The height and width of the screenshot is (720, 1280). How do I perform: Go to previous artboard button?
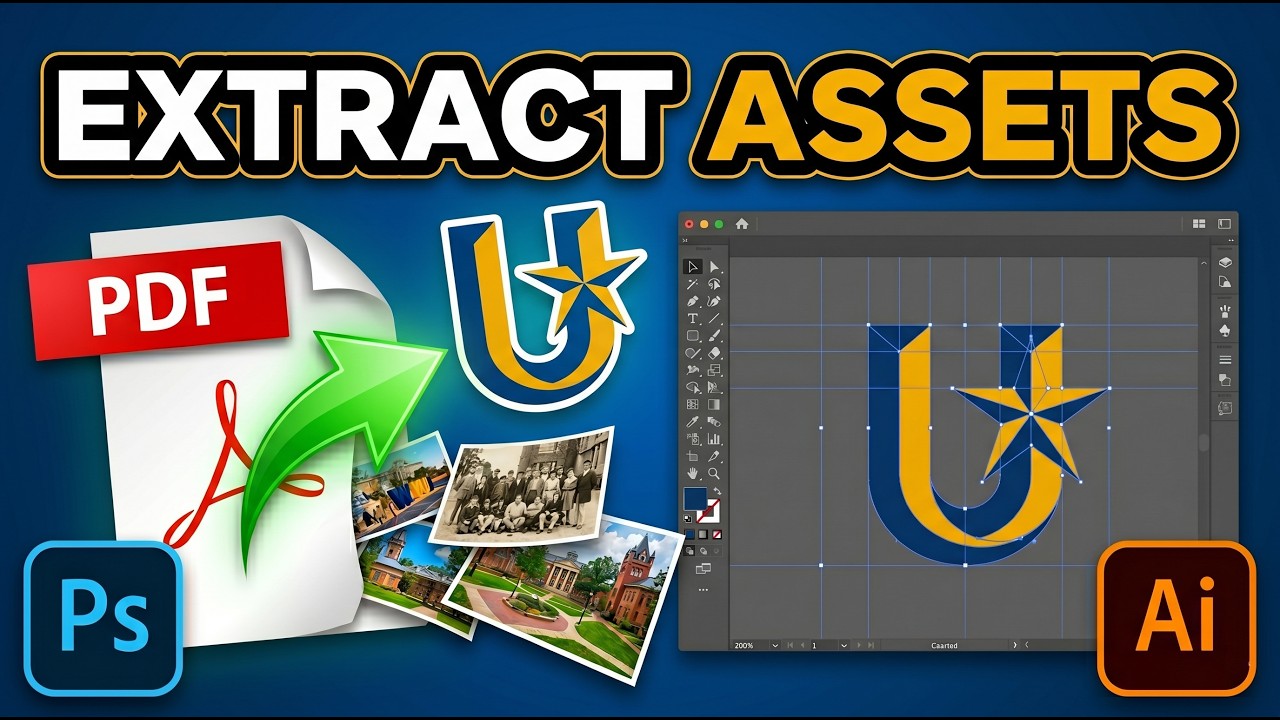[802, 645]
